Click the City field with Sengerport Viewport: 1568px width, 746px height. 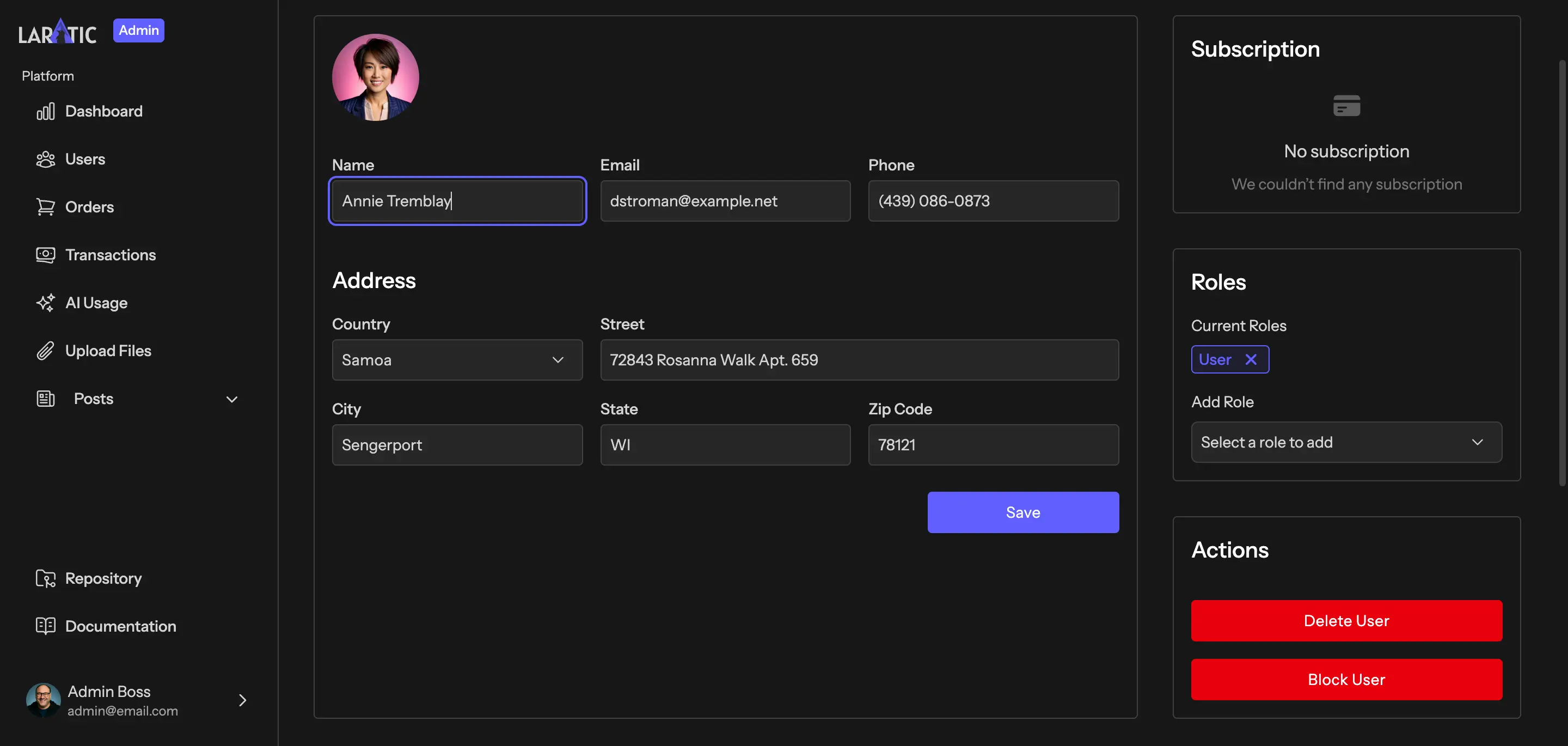[x=457, y=445]
